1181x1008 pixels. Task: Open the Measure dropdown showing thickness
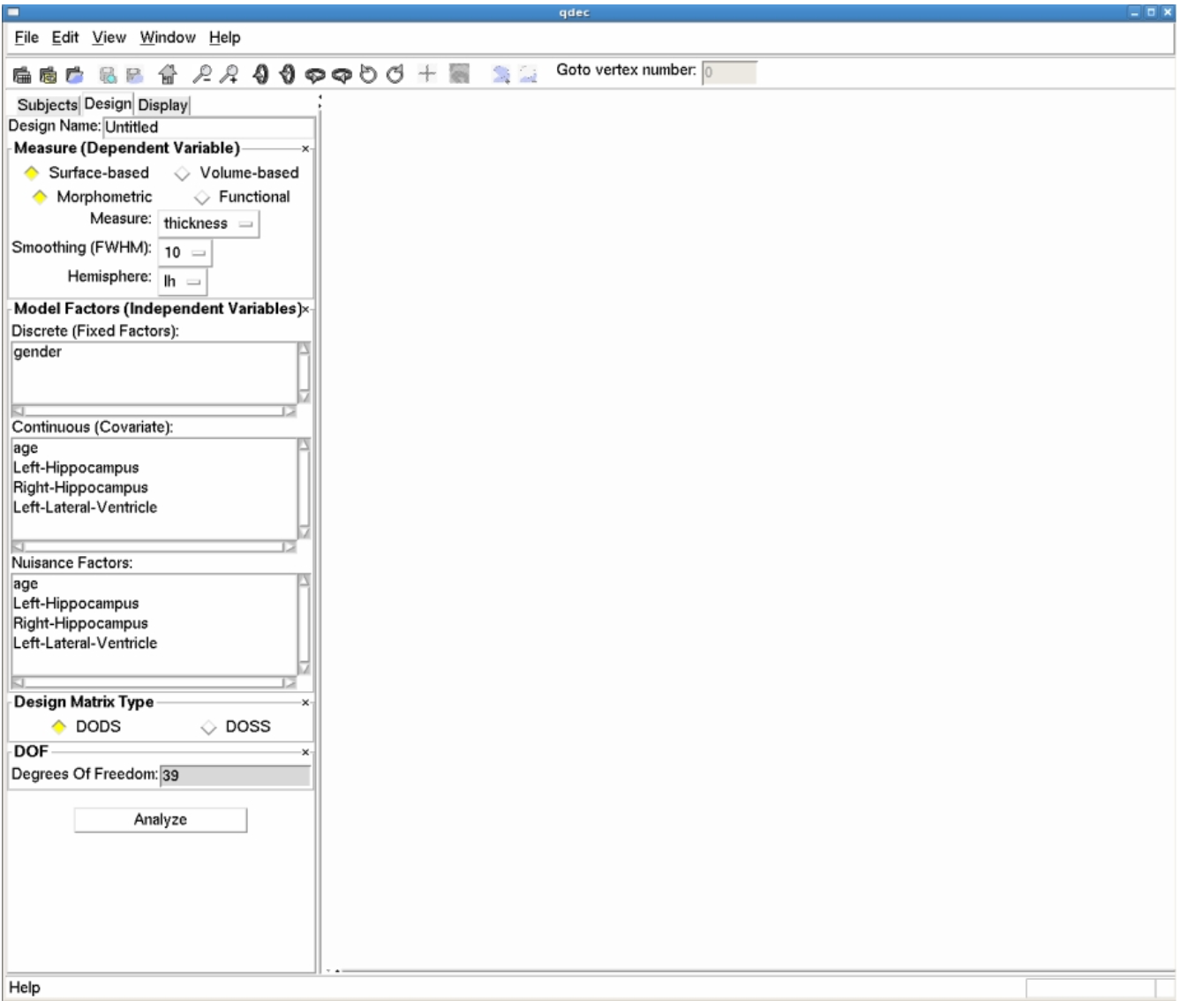209,223
